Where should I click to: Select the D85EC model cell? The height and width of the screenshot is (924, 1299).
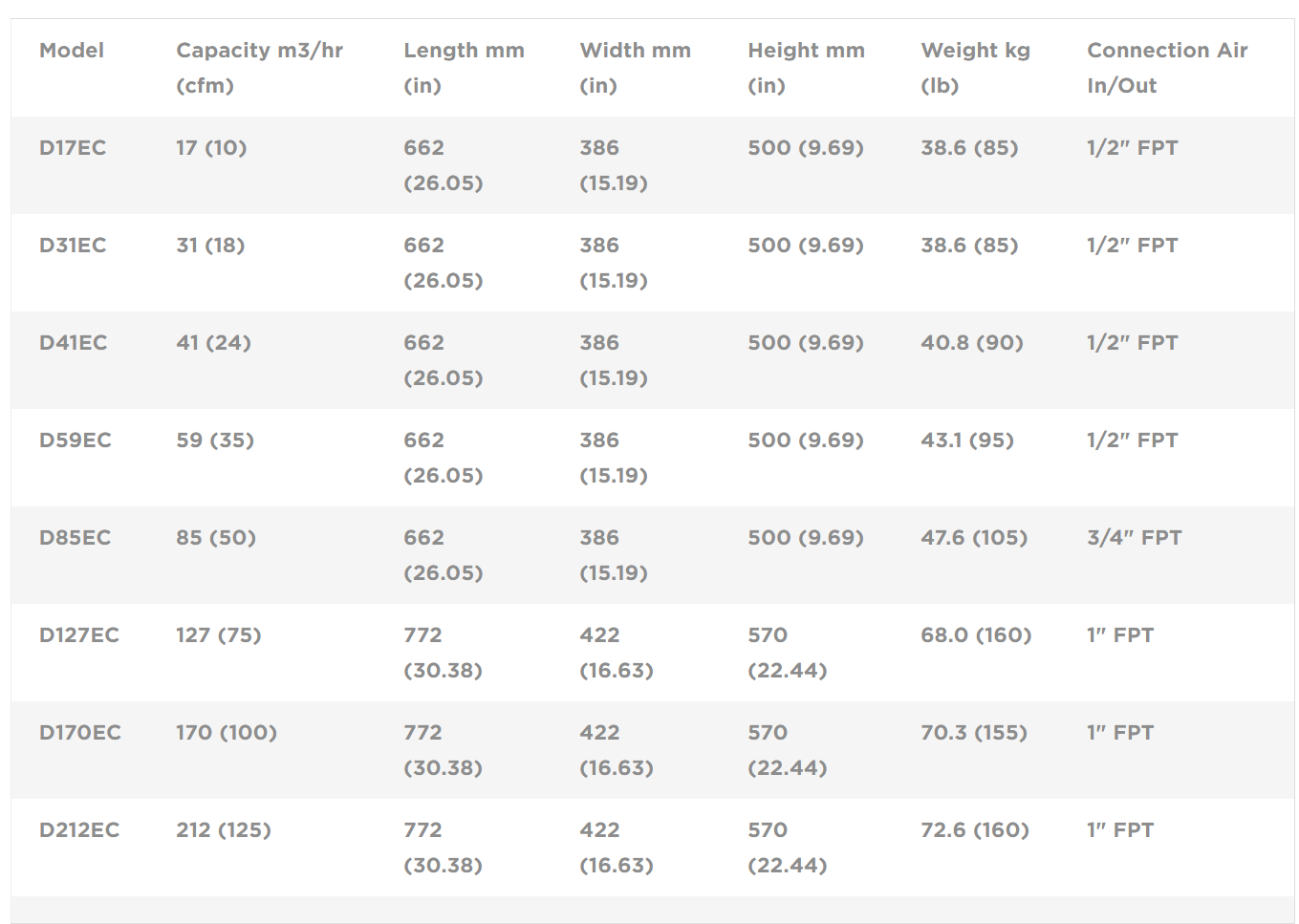75,538
